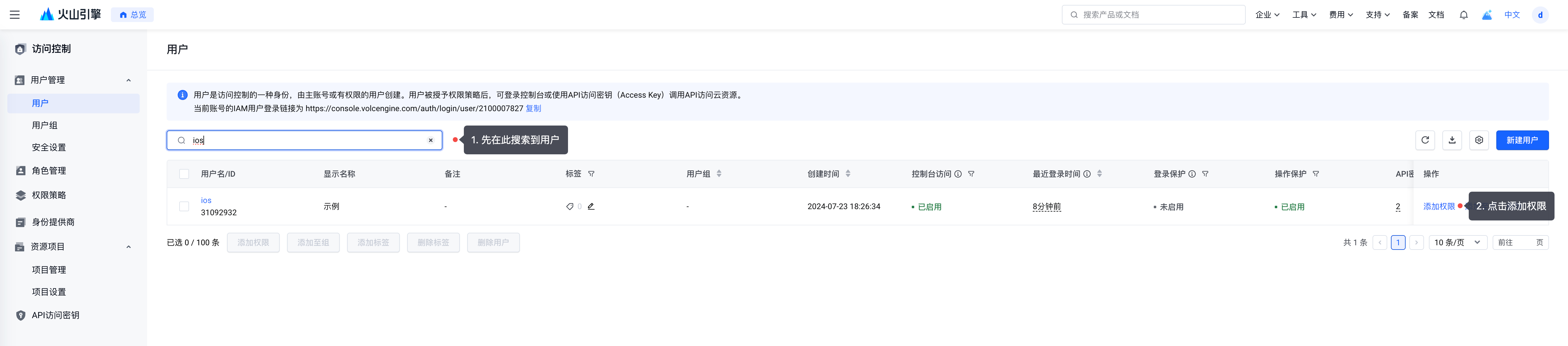
Task: Show info for 控制台访问
Action: (x=958, y=174)
